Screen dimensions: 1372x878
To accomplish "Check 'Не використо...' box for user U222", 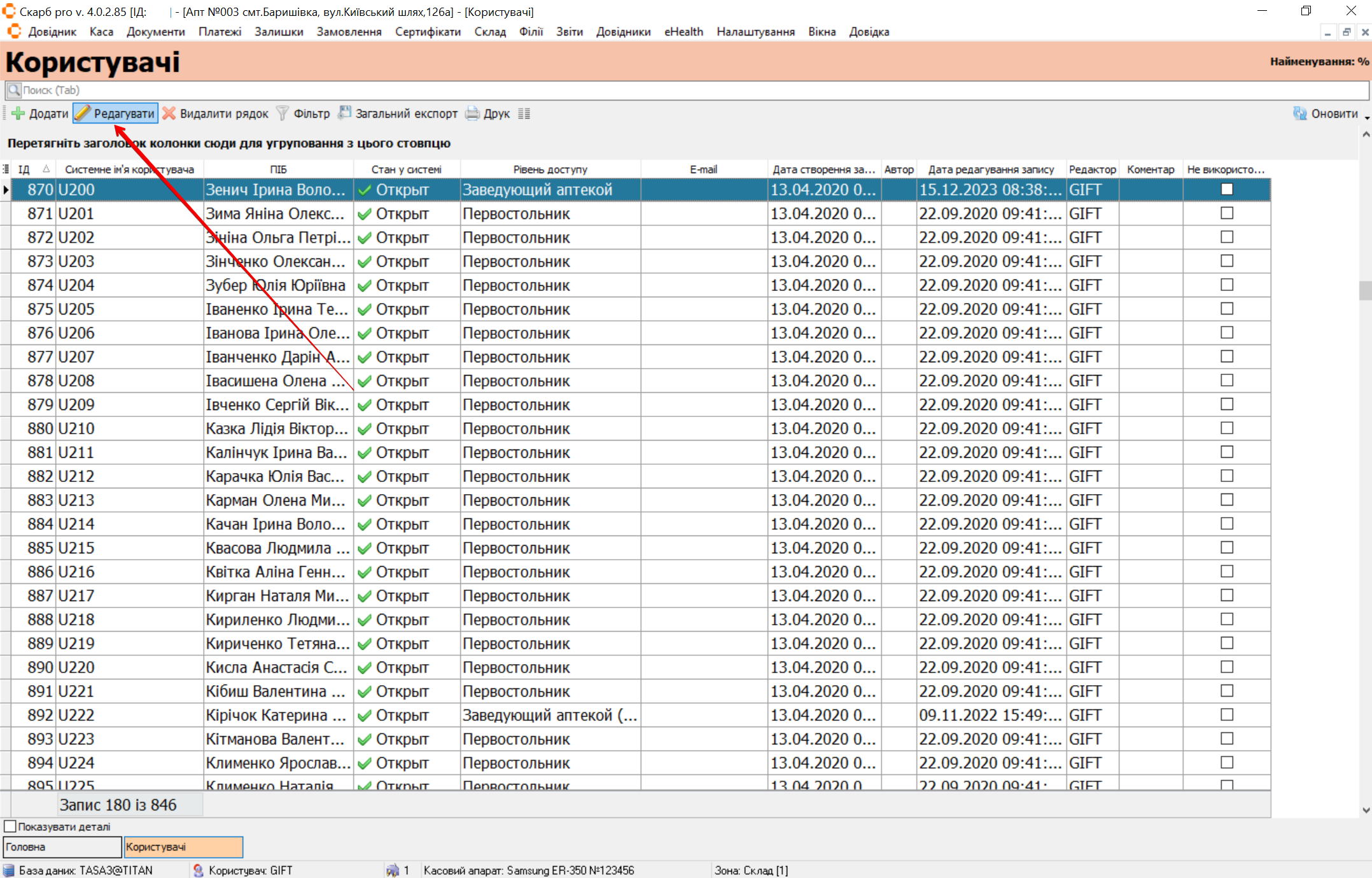I will (1226, 715).
